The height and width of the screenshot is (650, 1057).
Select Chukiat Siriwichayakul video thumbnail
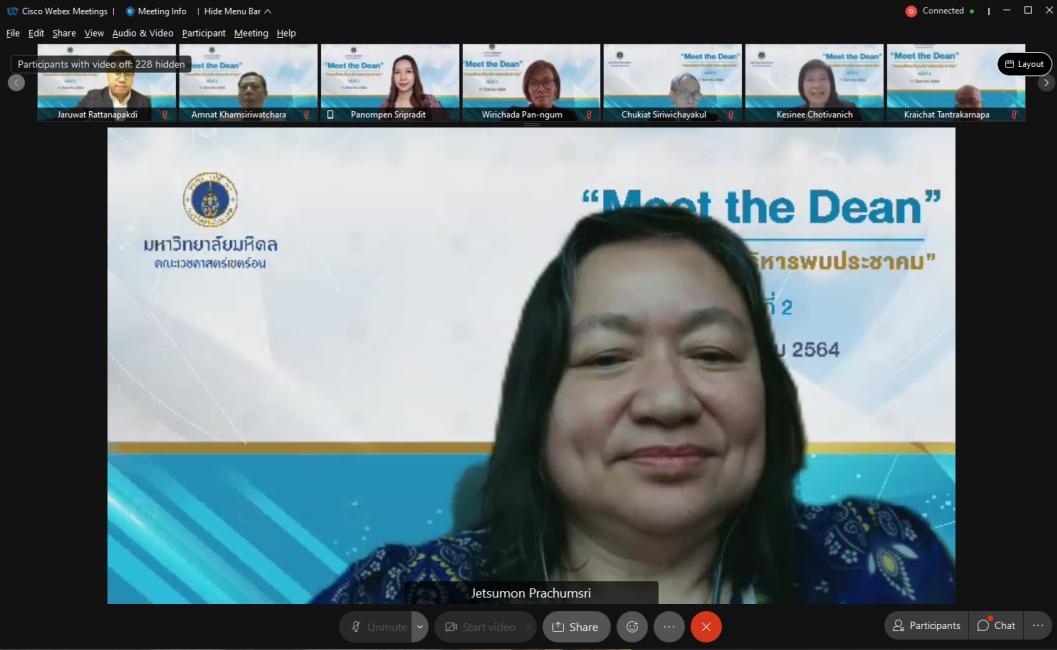point(673,82)
